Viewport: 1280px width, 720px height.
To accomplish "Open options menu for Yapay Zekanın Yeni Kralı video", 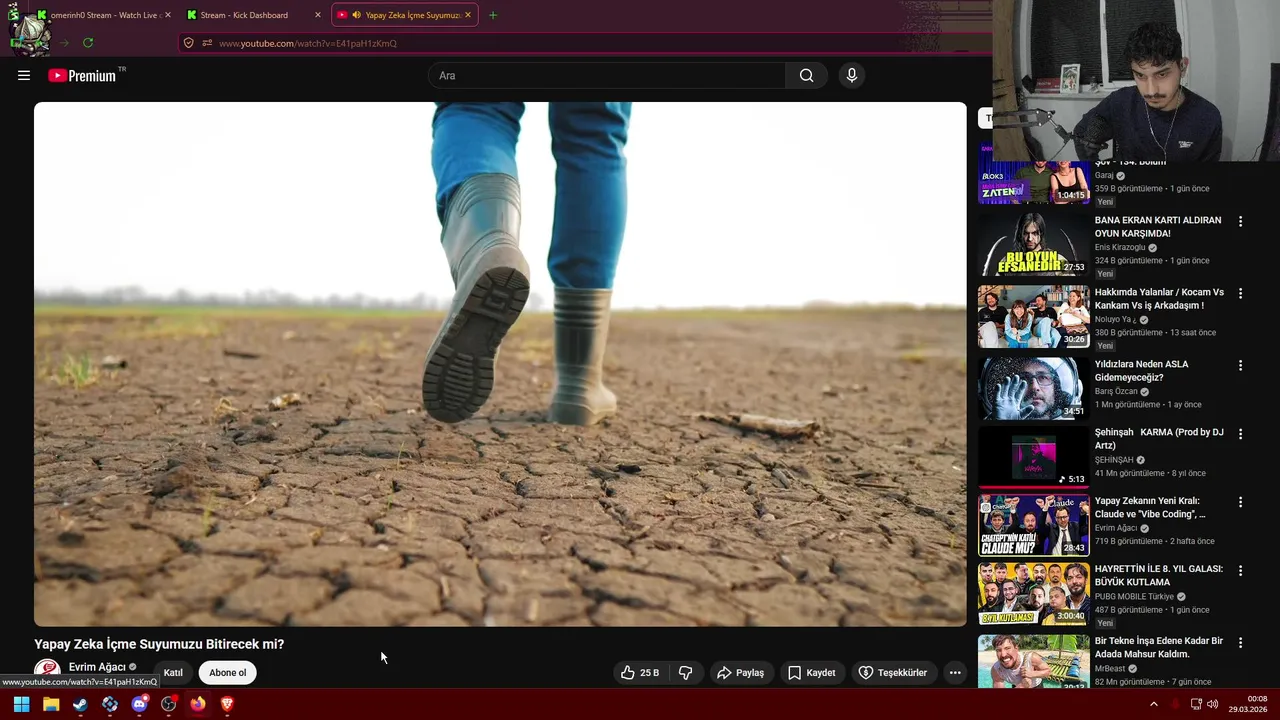I will pyautogui.click(x=1240, y=502).
